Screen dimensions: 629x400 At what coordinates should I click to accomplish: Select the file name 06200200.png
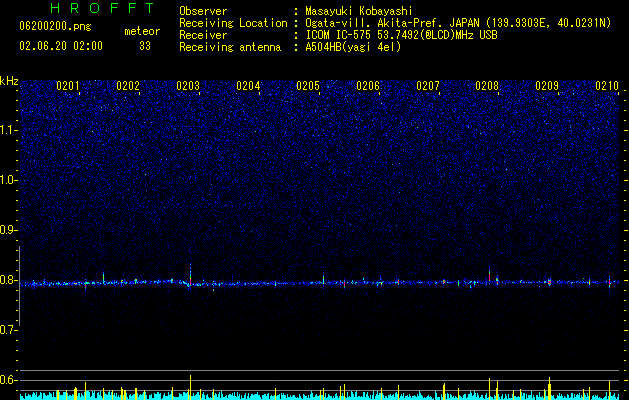[x=55, y=27]
